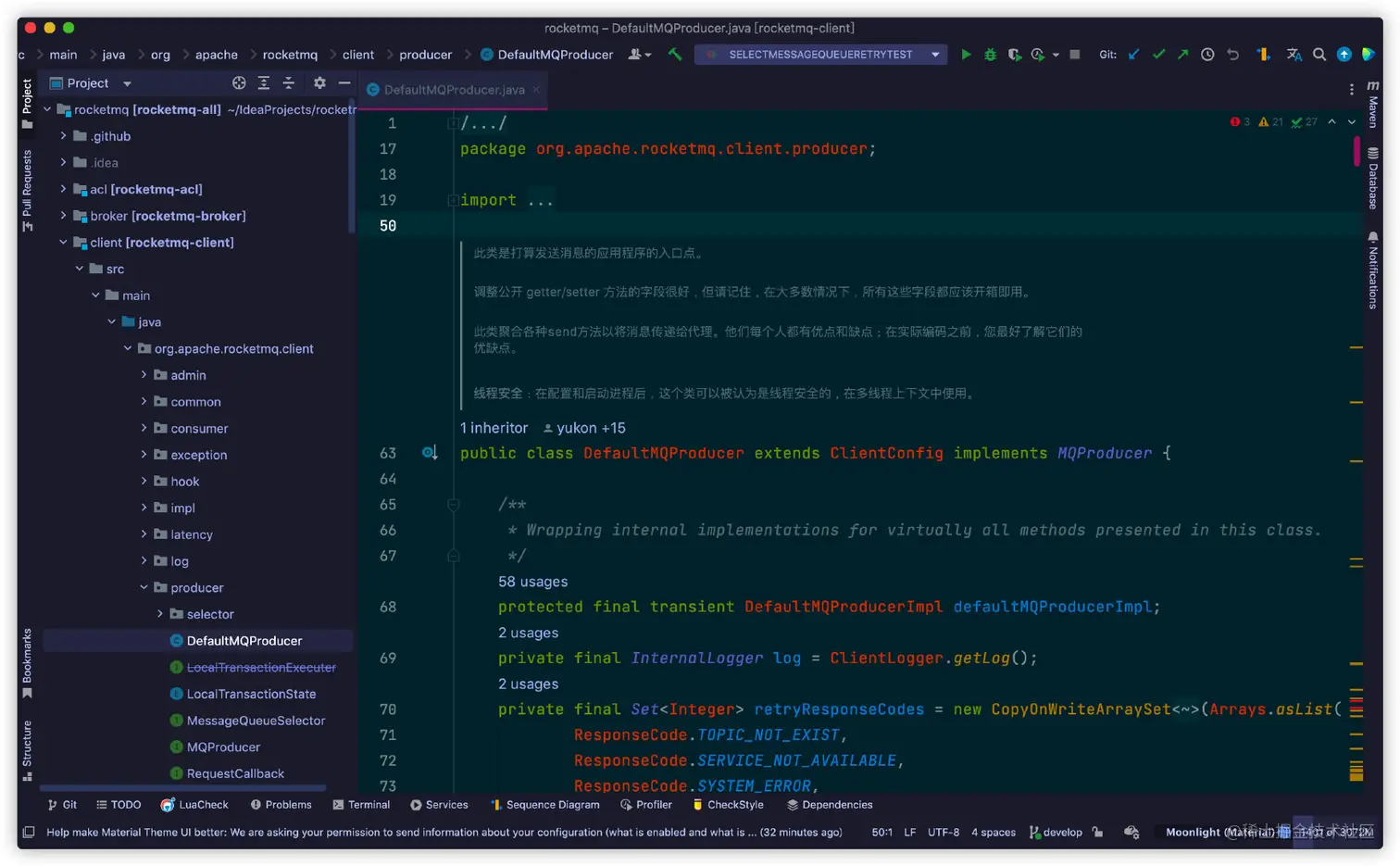Expand the .github folder
The width and height of the screenshot is (1400, 866).
point(63,136)
